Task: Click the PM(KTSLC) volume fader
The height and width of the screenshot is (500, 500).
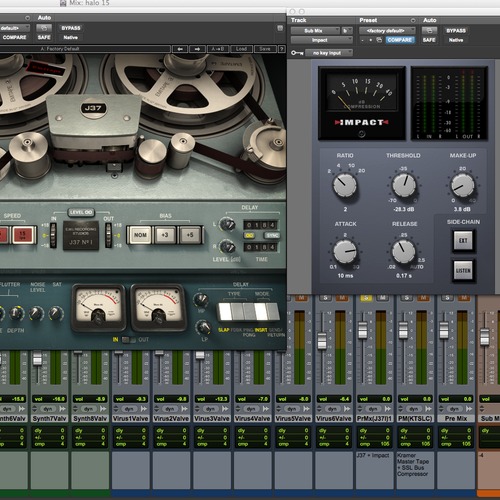Action: (403, 330)
